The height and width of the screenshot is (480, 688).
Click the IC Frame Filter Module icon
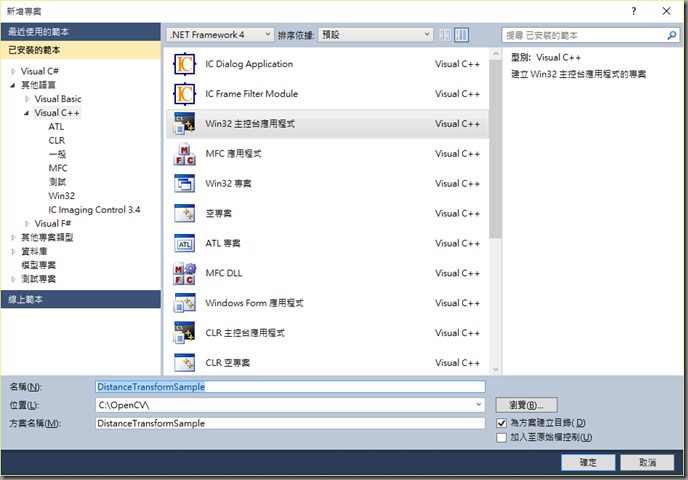tap(184, 94)
